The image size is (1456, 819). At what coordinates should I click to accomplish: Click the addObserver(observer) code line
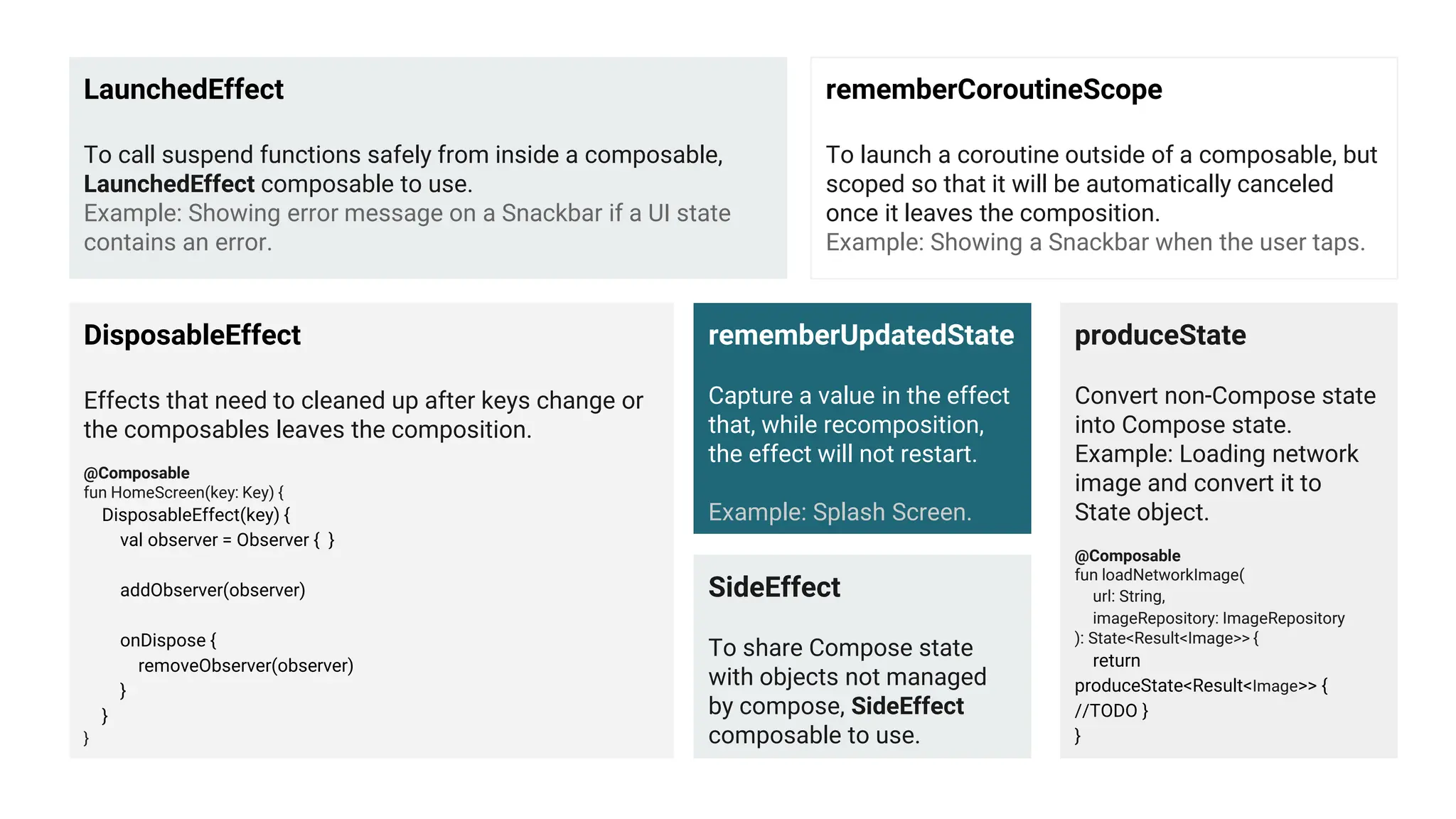(213, 590)
